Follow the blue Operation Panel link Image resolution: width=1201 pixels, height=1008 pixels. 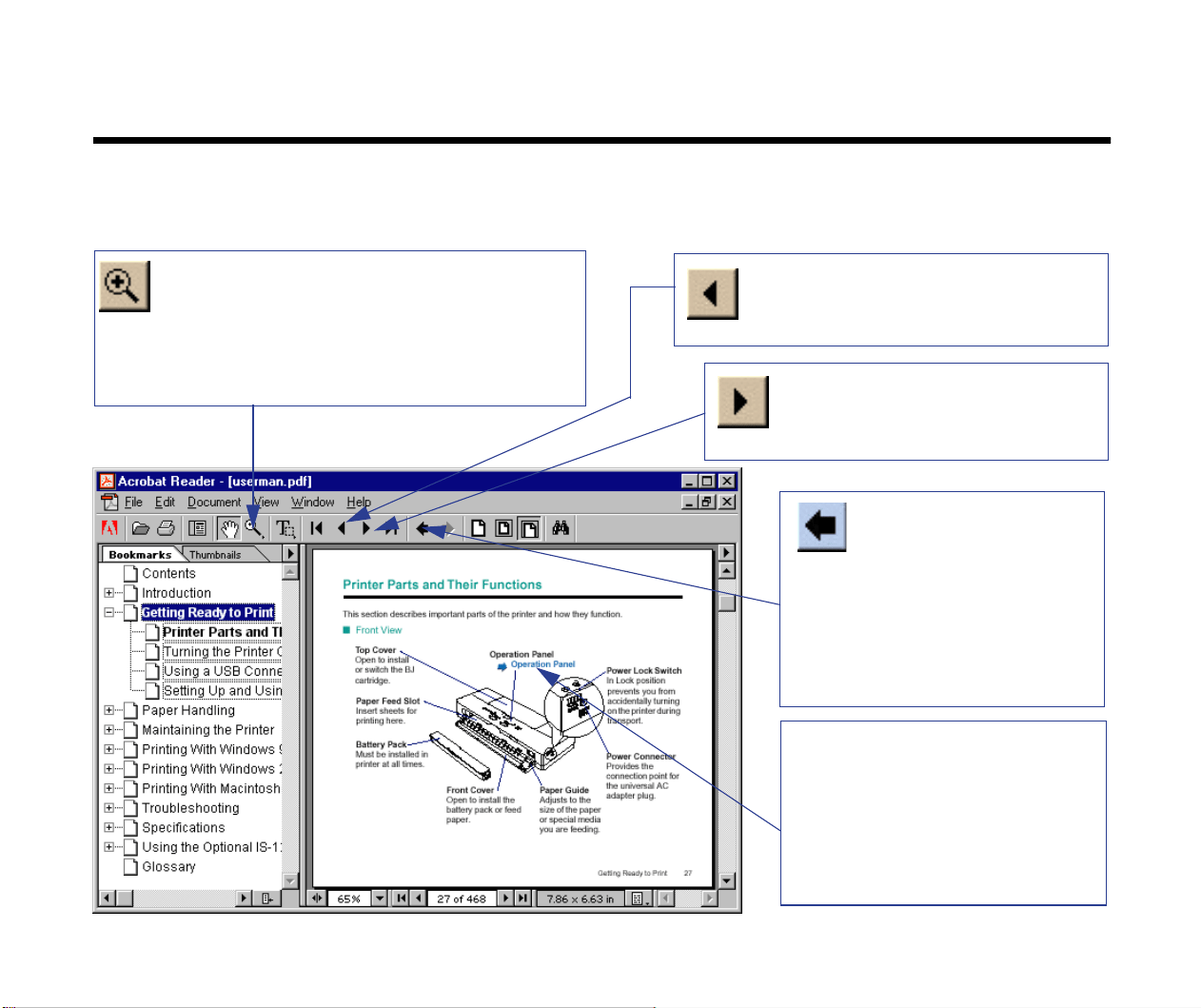(542, 664)
